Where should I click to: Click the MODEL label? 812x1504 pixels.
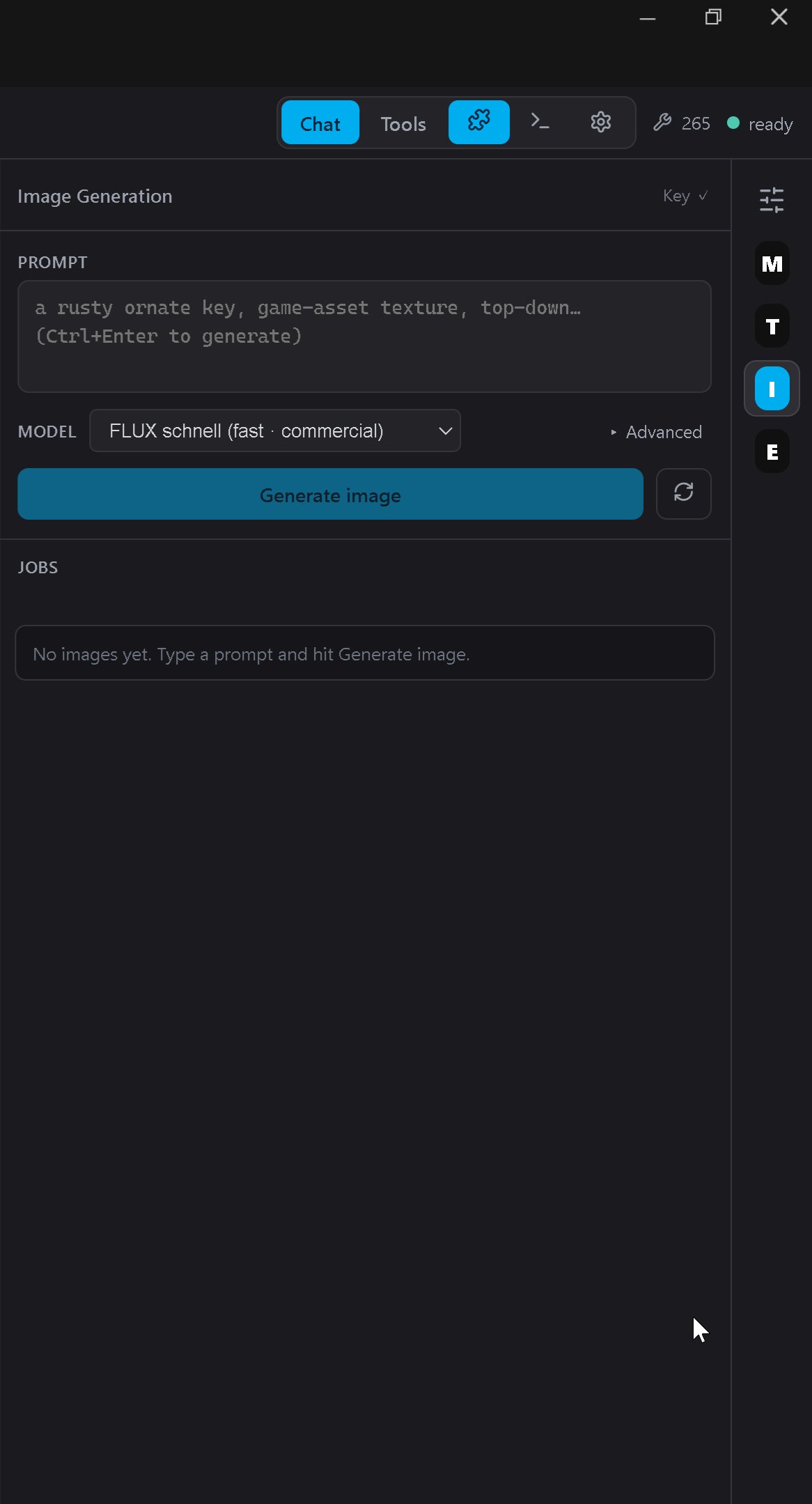point(47,432)
